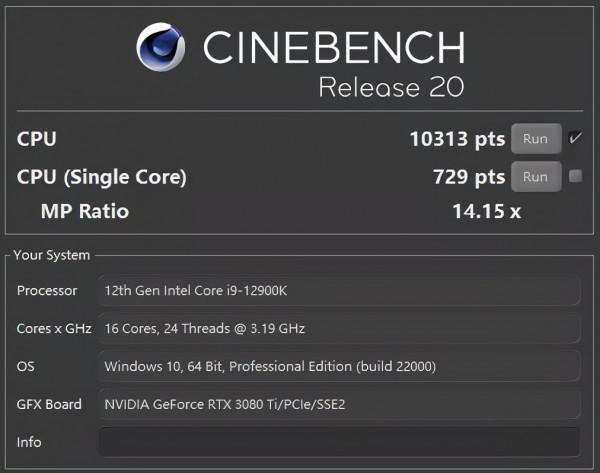Click the GFX Board label
This screenshot has width=600, height=473.
pos(49,405)
